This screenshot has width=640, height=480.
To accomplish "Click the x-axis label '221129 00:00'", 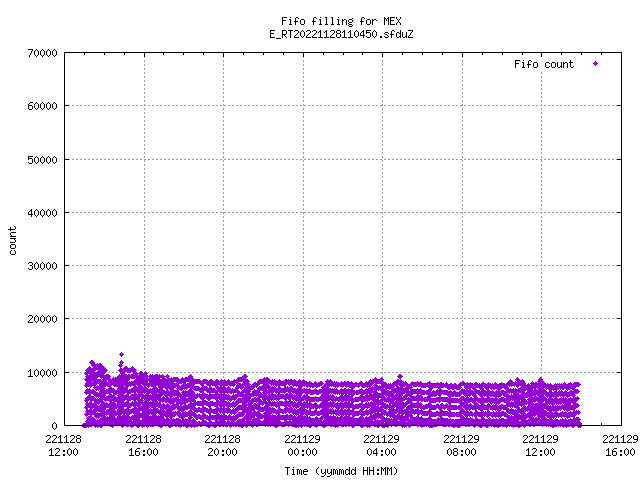I will tap(302, 446).
